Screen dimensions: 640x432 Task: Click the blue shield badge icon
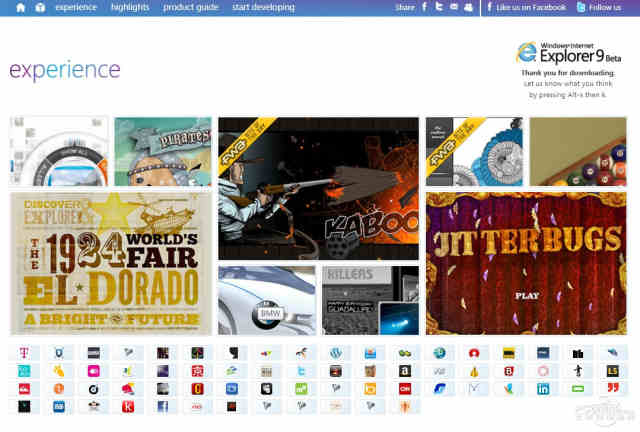click(x=59, y=353)
